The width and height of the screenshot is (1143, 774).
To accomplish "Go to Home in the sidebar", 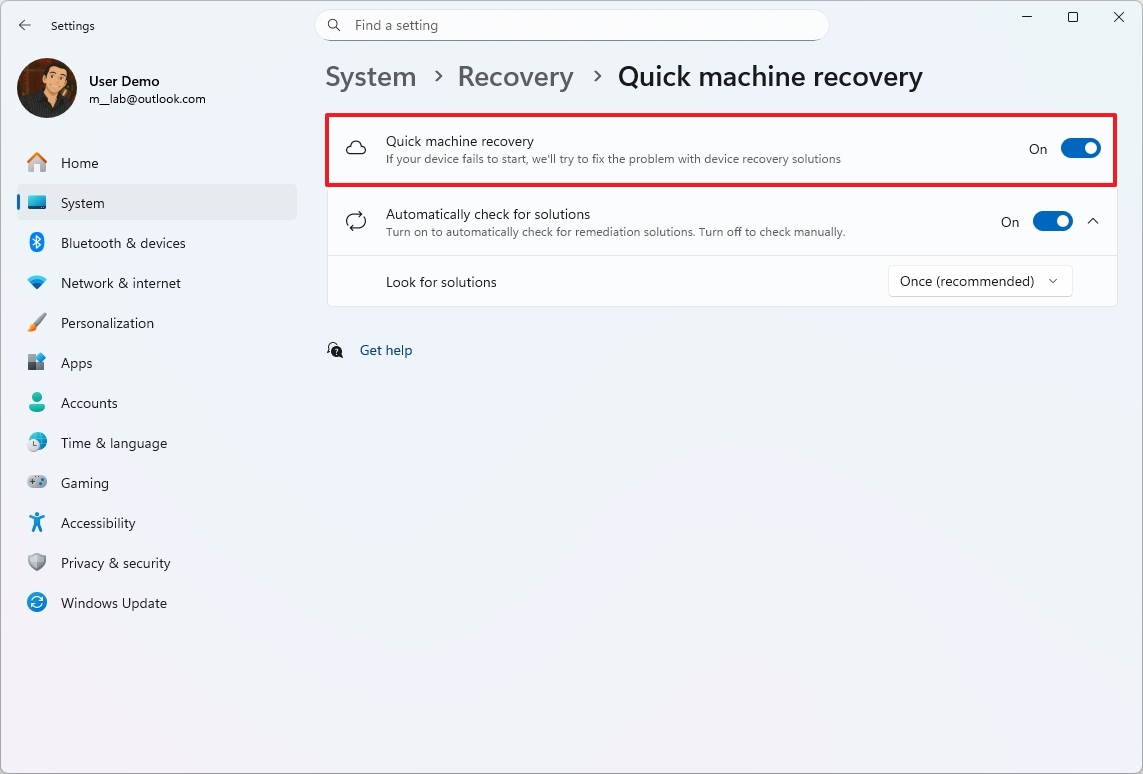I will tap(80, 162).
